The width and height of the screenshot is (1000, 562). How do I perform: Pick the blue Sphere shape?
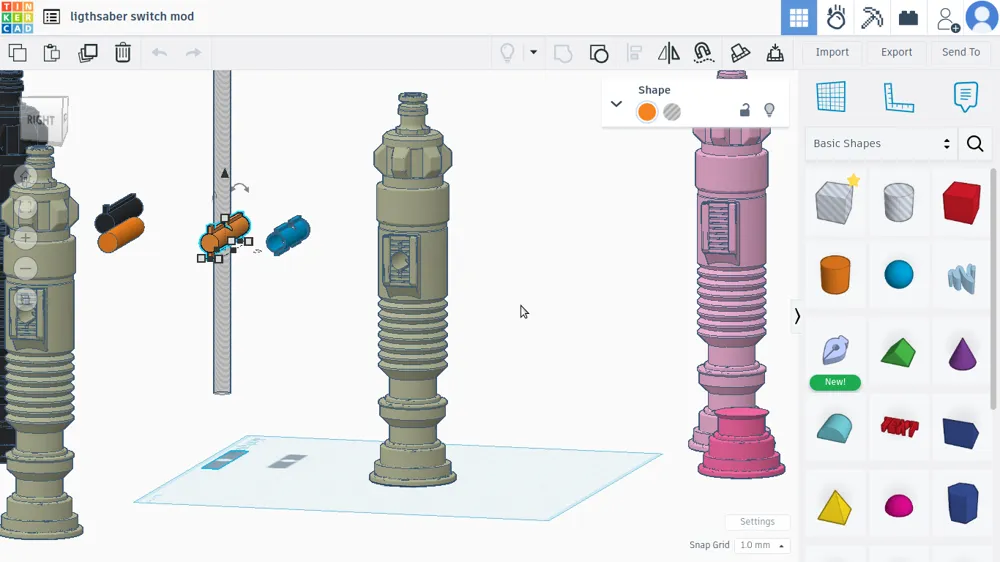coord(899,274)
